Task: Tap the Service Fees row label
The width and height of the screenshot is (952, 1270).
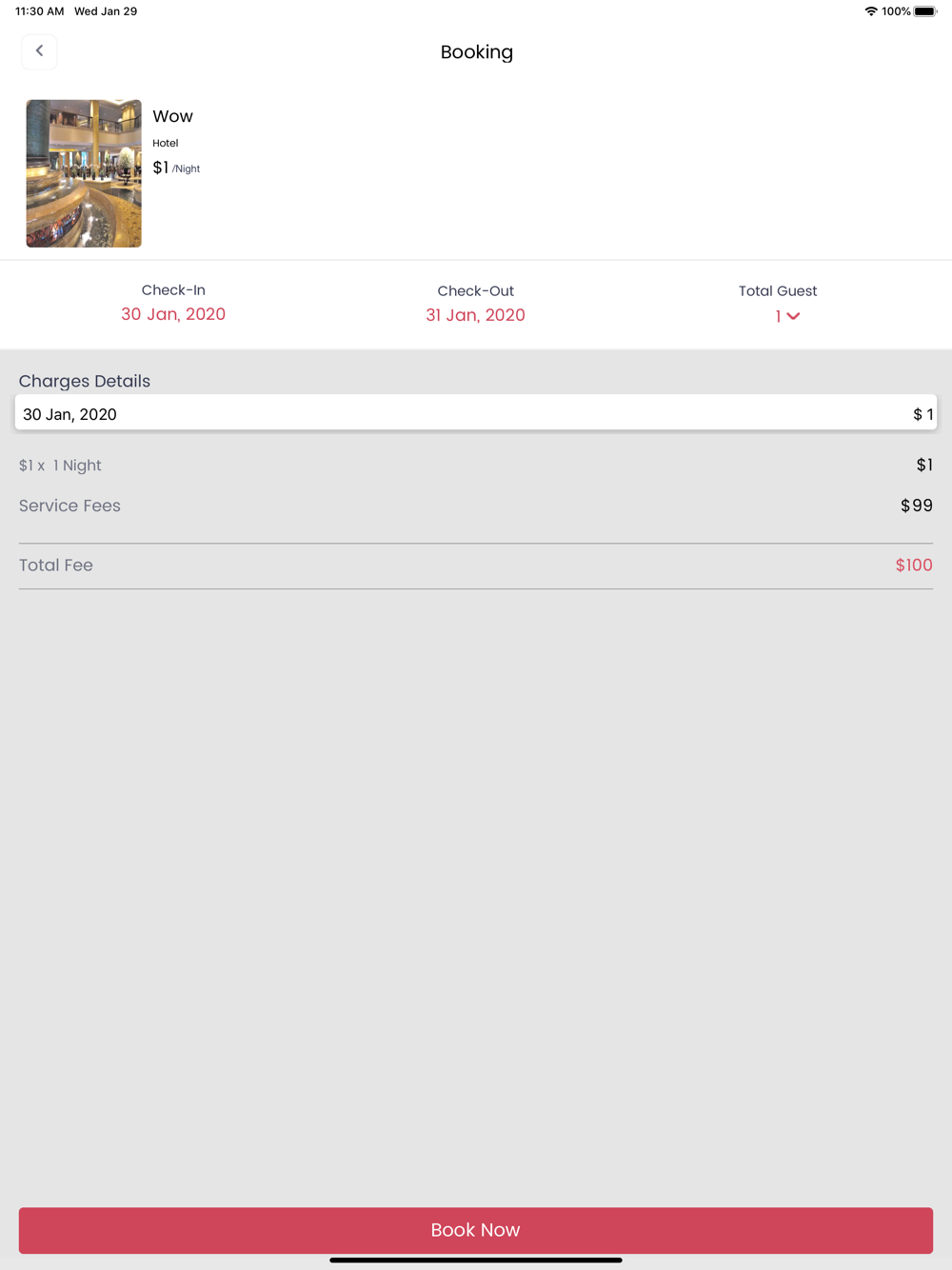Action: pos(69,506)
